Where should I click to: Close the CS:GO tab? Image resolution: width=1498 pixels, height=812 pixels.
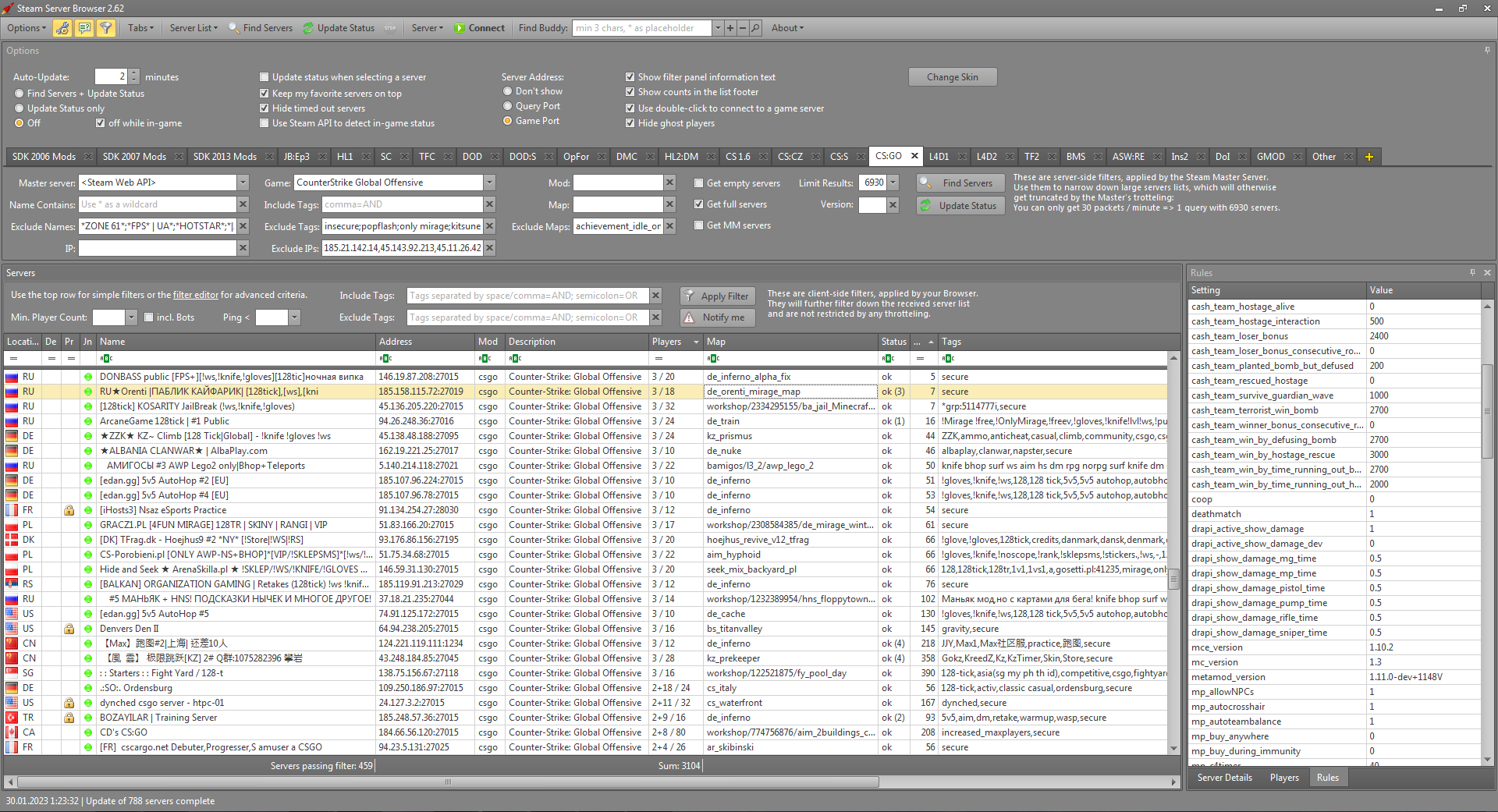914,156
